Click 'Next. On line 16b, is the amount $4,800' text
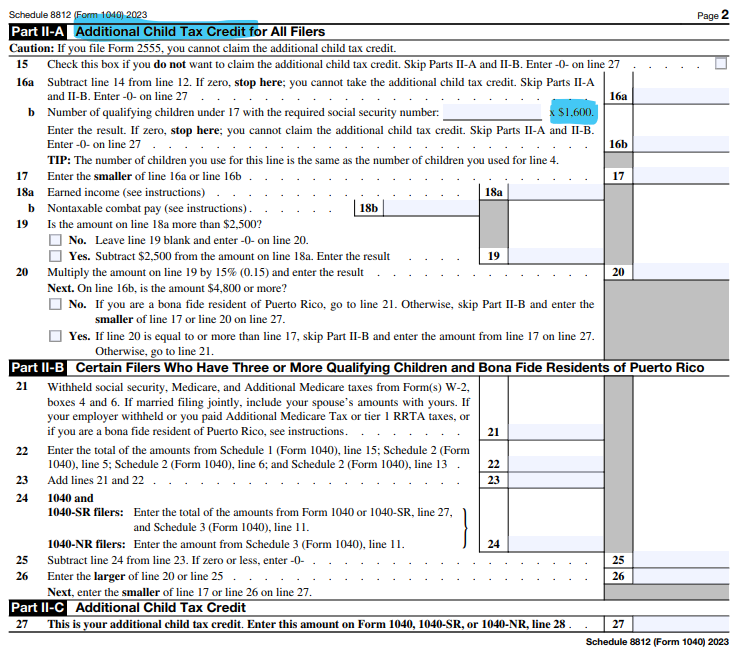746x664 pixels. [x=167, y=288]
